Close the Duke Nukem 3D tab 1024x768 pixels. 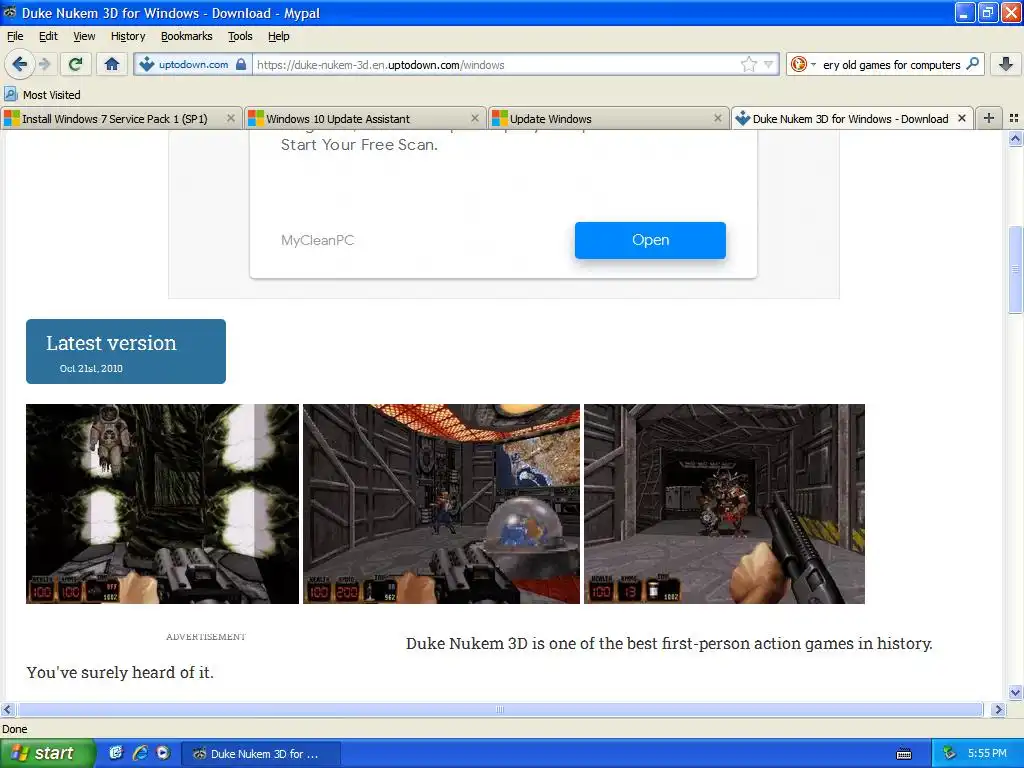pos(962,118)
